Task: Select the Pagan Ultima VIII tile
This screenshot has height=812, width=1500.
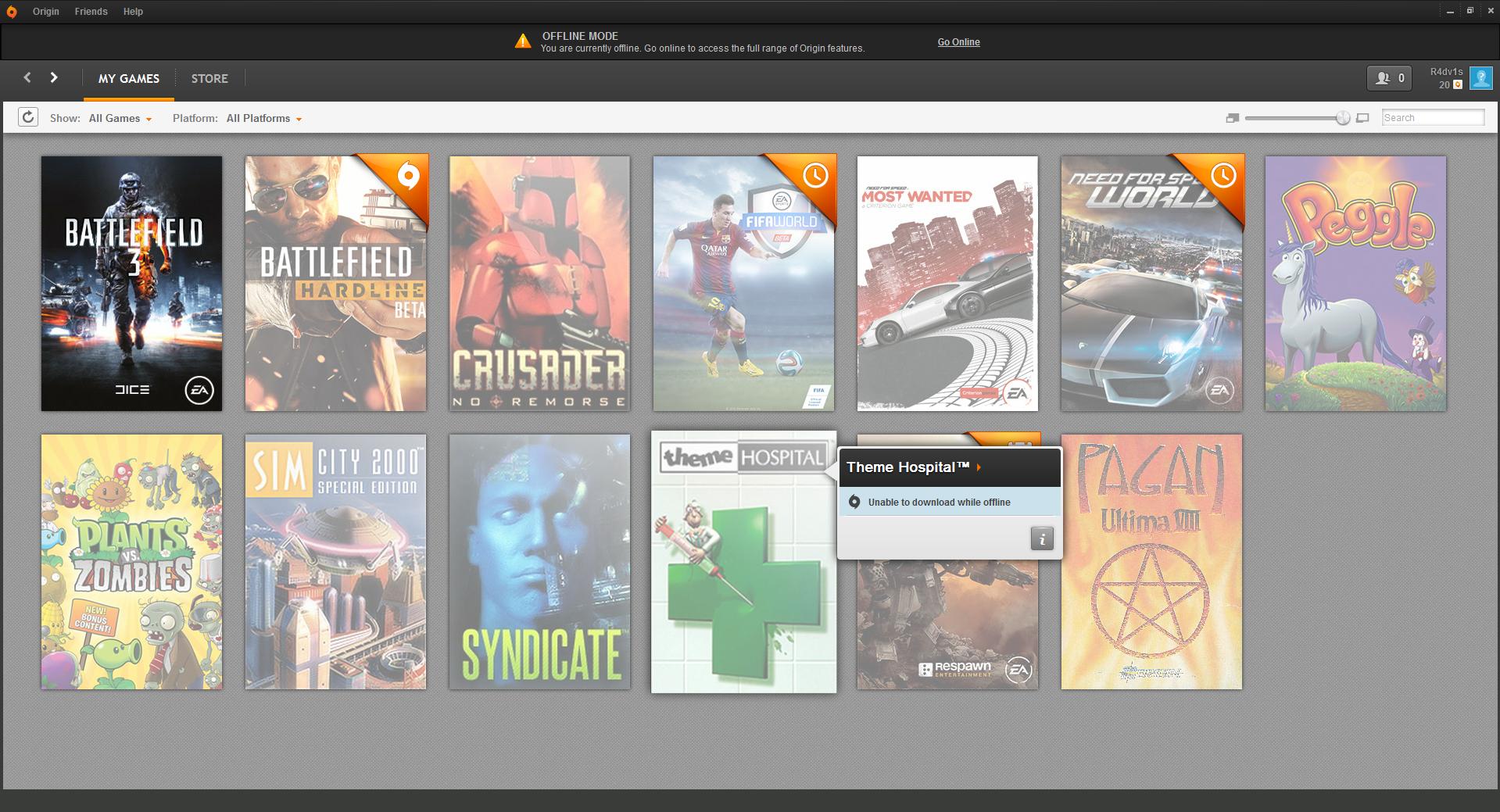Action: coord(1151,562)
